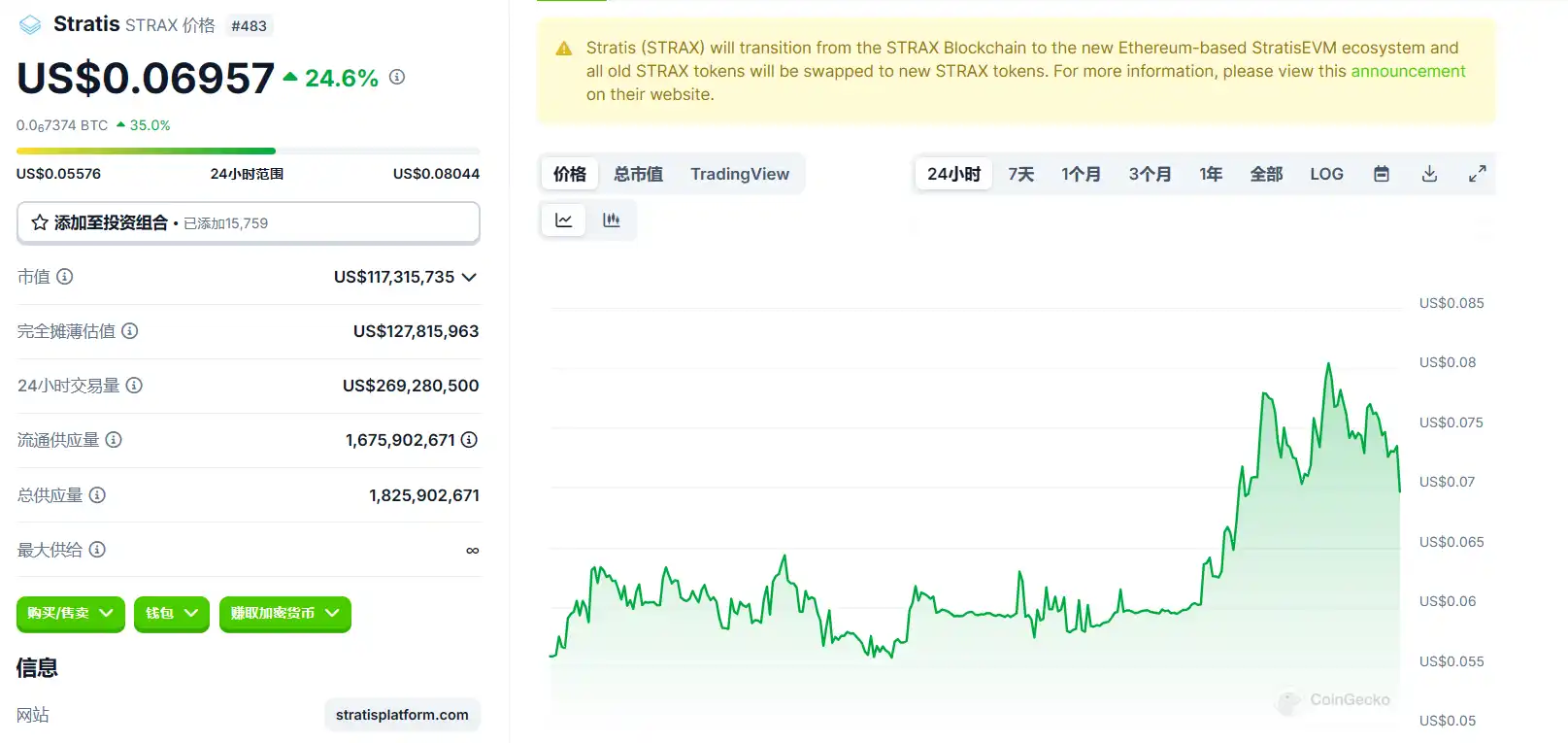Switch to the TradingView tab
Screen dimensions: 1568x743
740,174
